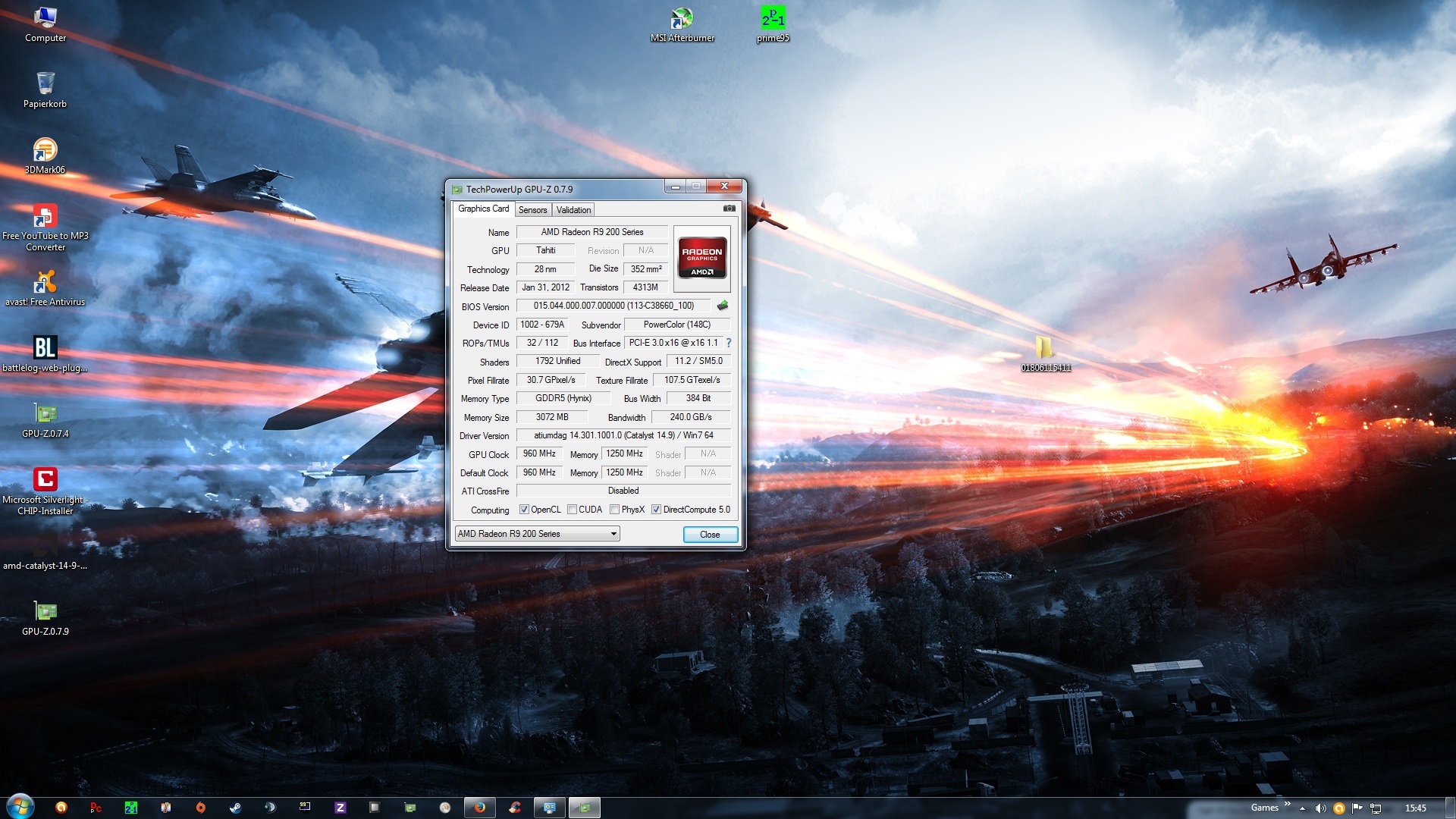Click the orange avast tray icon
Screen dimensions: 1456x819
click(1339, 808)
